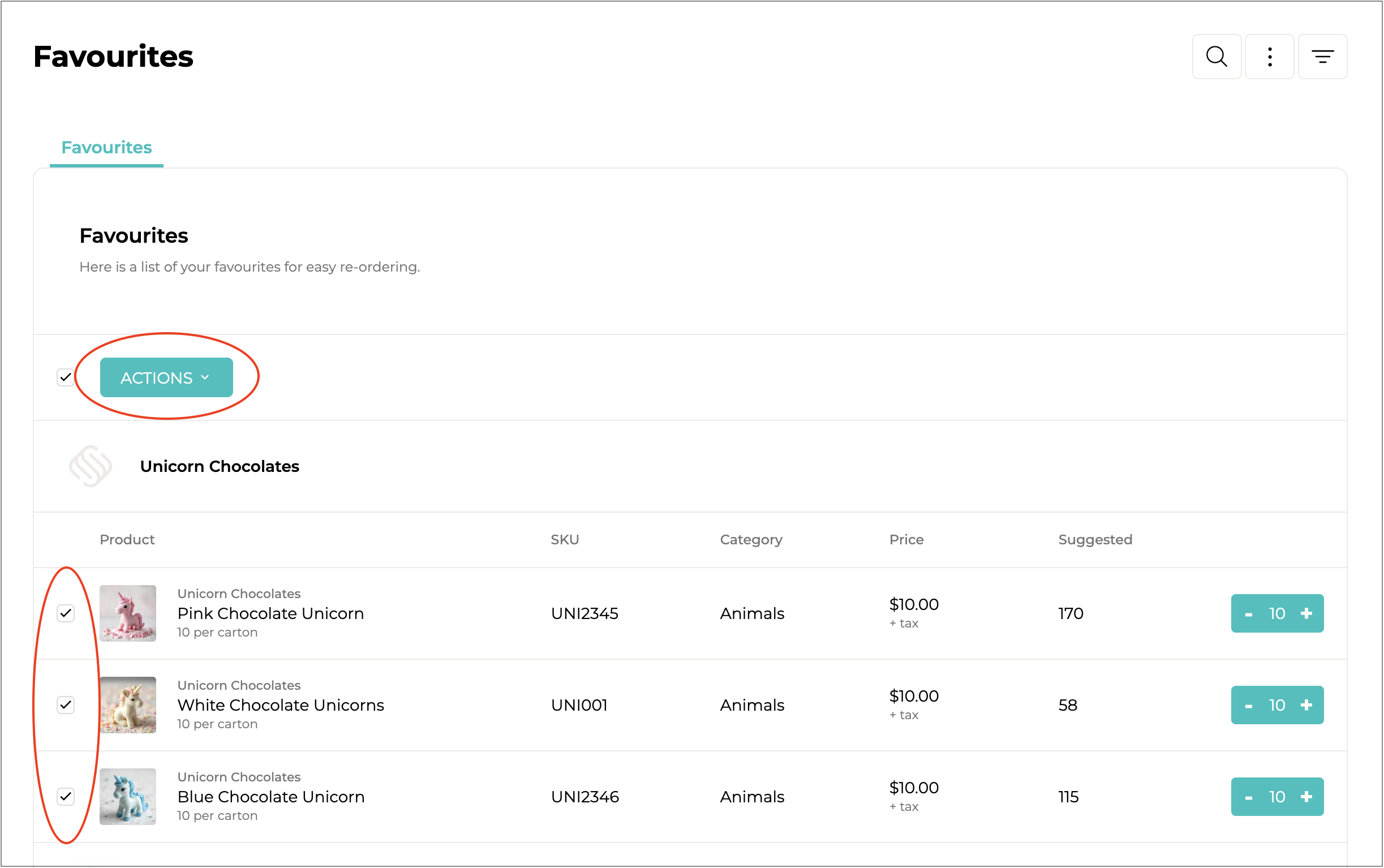Click the Unicorn Chocolates supplier logo
The width and height of the screenshot is (1384, 868).
click(x=90, y=466)
